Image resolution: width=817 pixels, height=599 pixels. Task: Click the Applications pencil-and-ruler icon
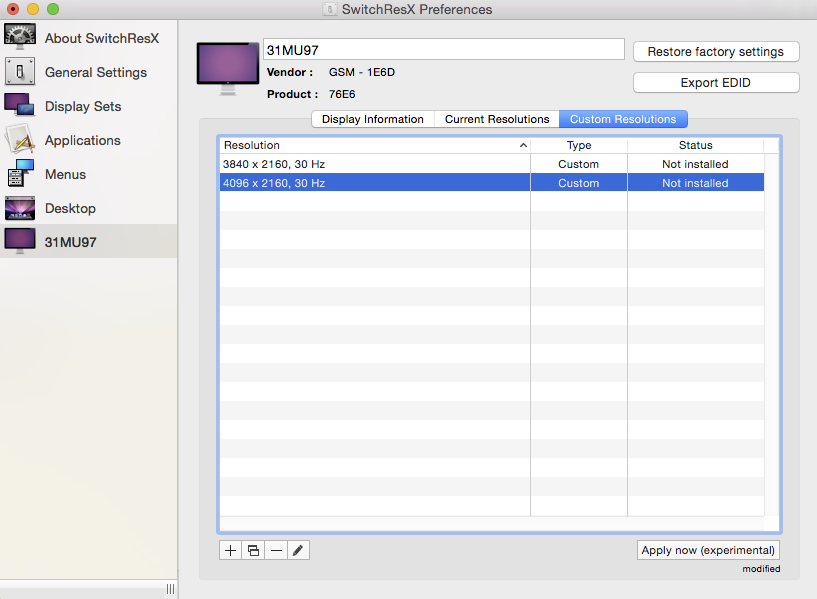(x=20, y=139)
